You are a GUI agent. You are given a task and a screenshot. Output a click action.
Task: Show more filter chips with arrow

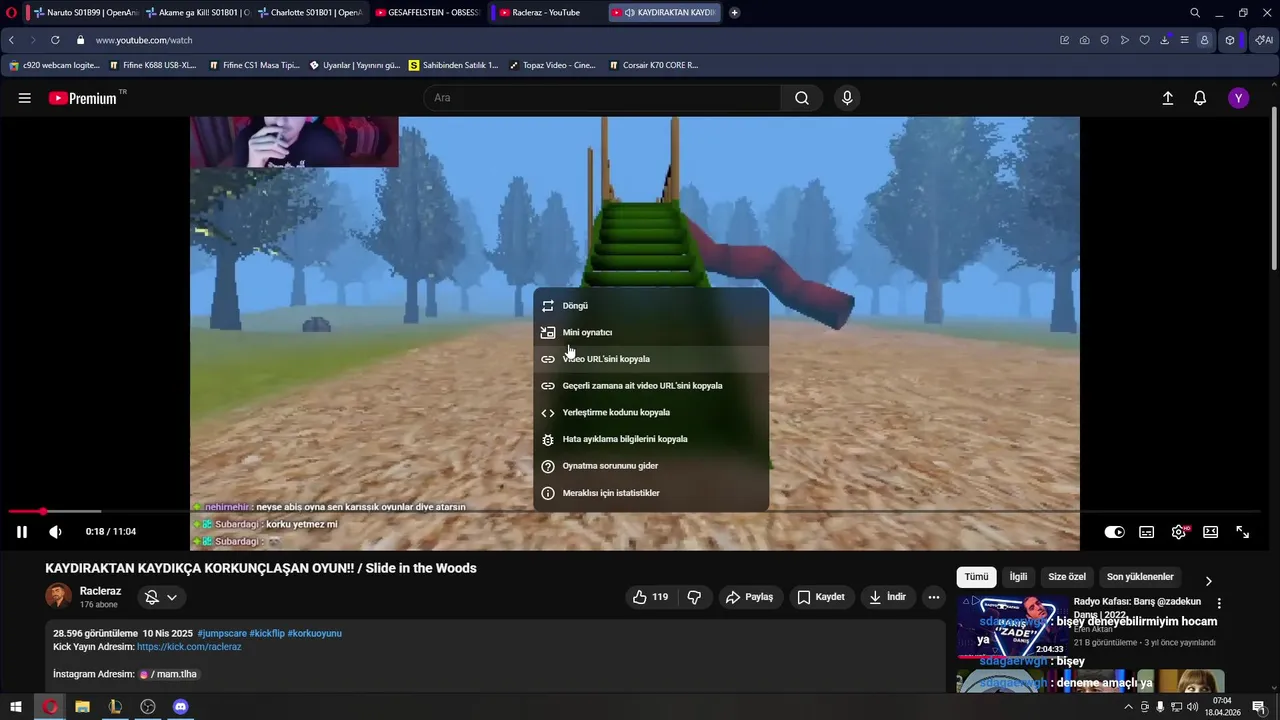click(1208, 581)
